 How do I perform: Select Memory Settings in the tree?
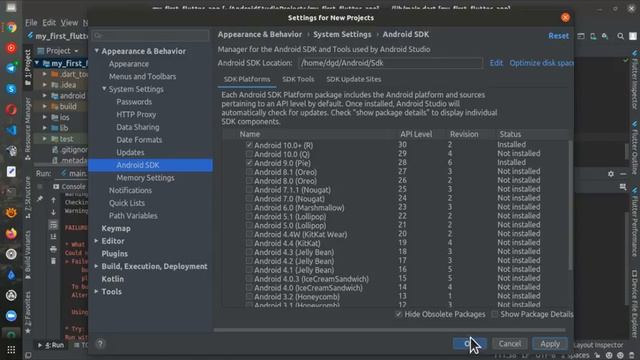[145, 178]
